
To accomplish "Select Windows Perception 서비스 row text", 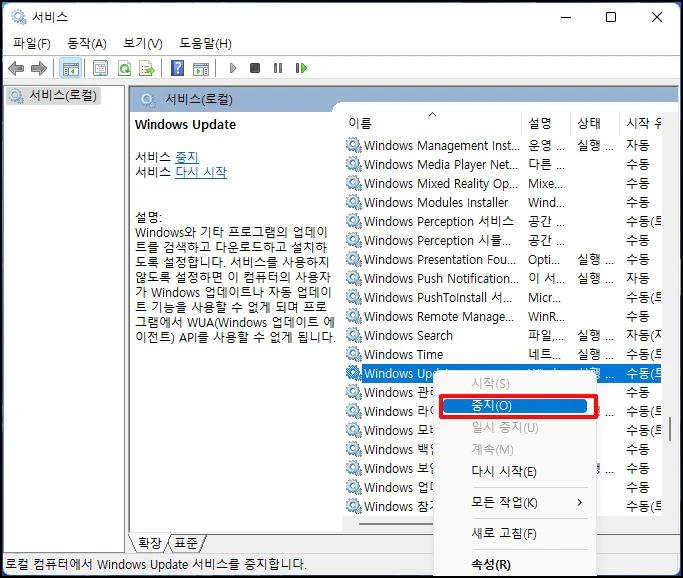I will click(x=439, y=221).
